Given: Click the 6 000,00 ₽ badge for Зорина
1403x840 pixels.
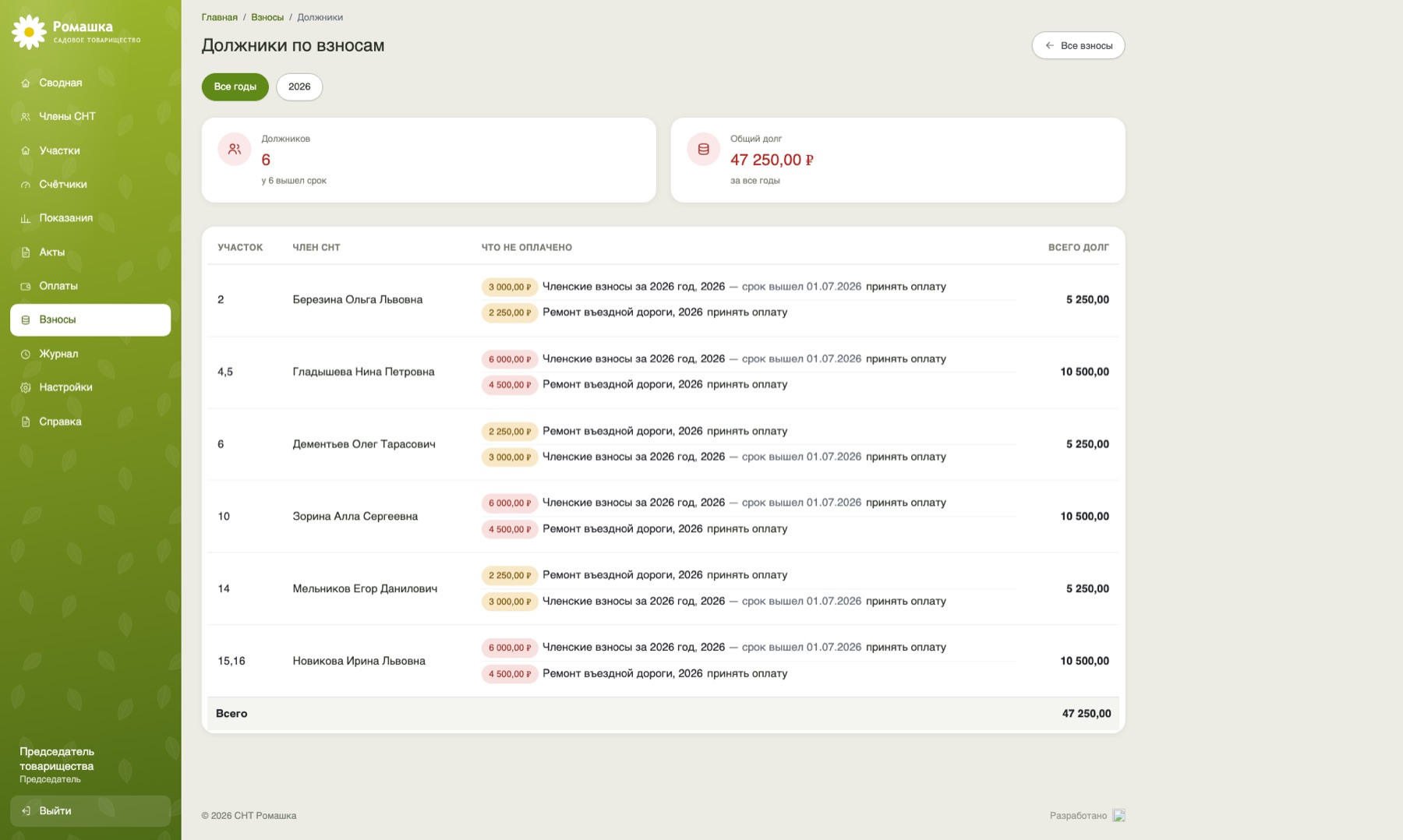Looking at the screenshot, I should [510, 503].
